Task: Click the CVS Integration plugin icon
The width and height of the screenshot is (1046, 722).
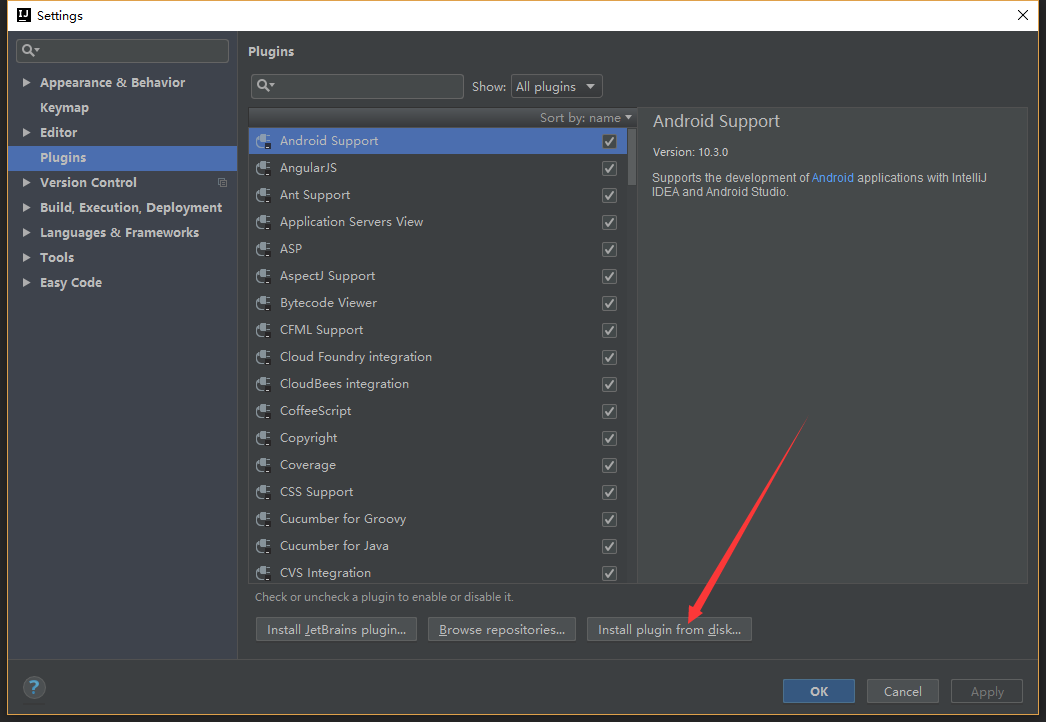Action: point(264,573)
